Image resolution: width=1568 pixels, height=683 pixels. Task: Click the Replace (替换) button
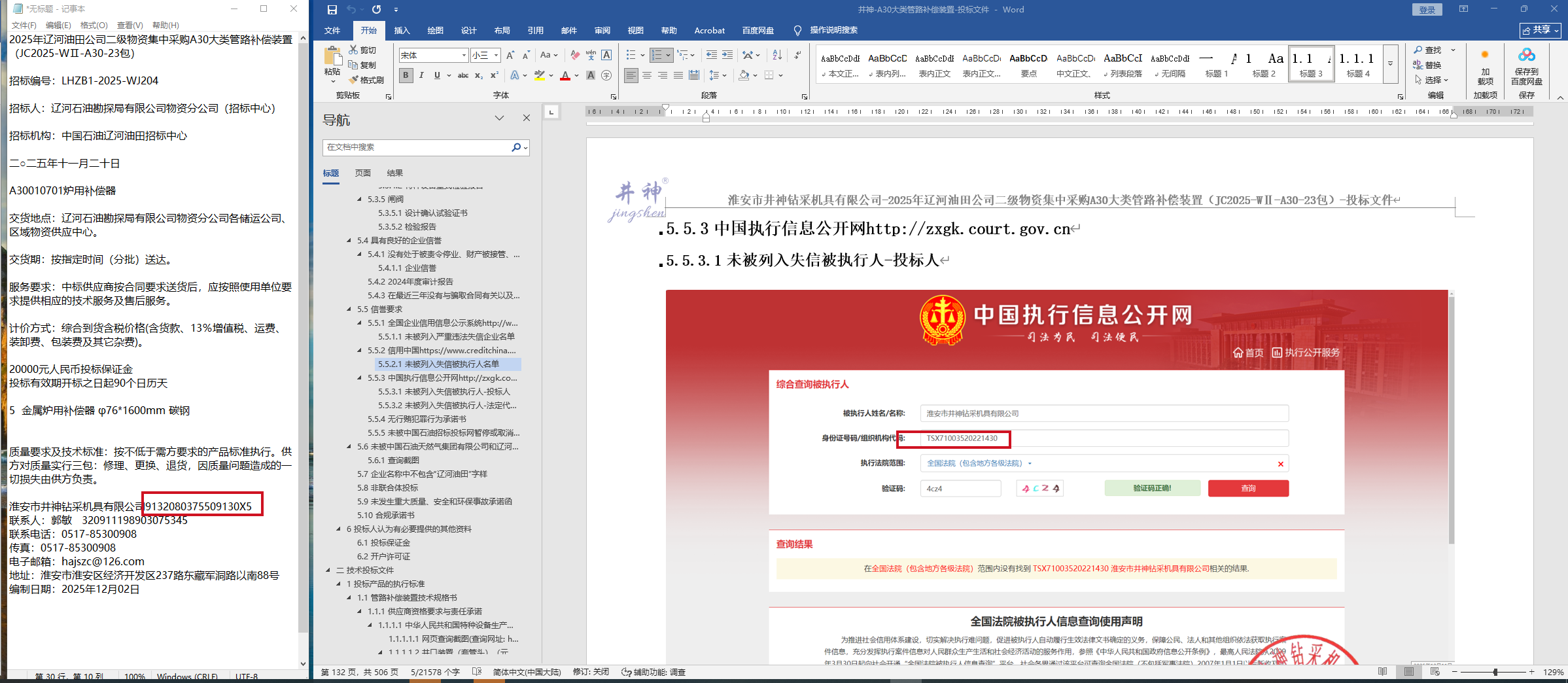point(1427,65)
